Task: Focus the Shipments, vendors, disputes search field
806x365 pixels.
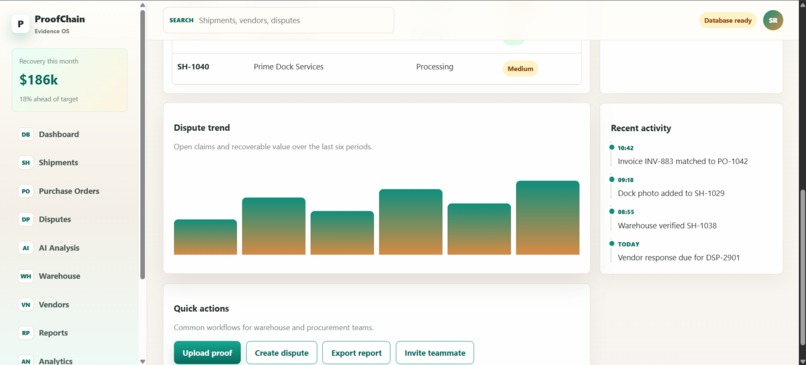Action: point(279,21)
